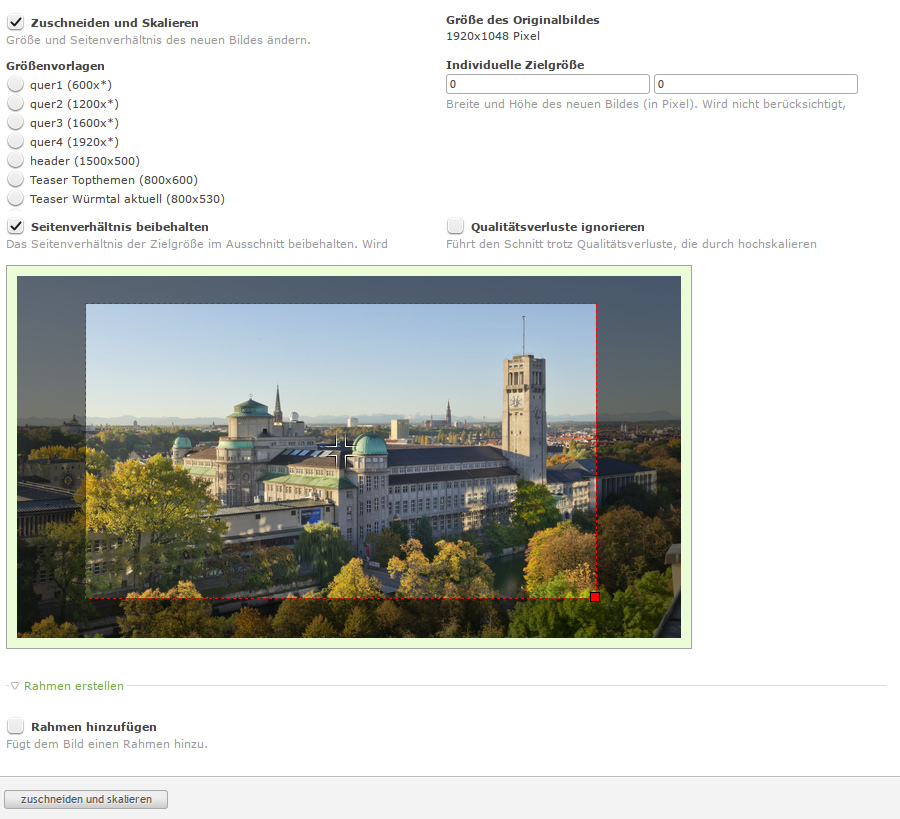
Task: Enable Qualitätsverluste ignorieren checkbox
Action: 456,226
